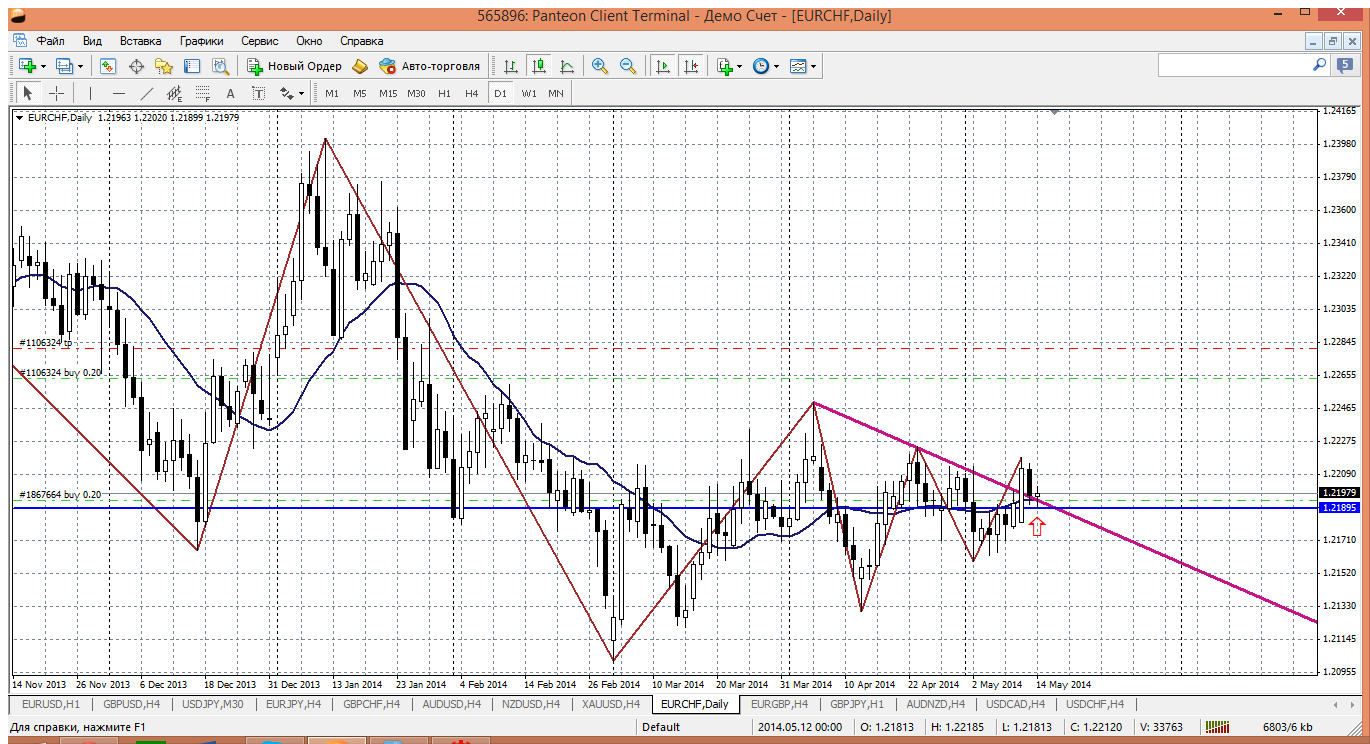1370x744 pixels.
Task: Toggle chart shift from right edge
Action: click(x=691, y=66)
